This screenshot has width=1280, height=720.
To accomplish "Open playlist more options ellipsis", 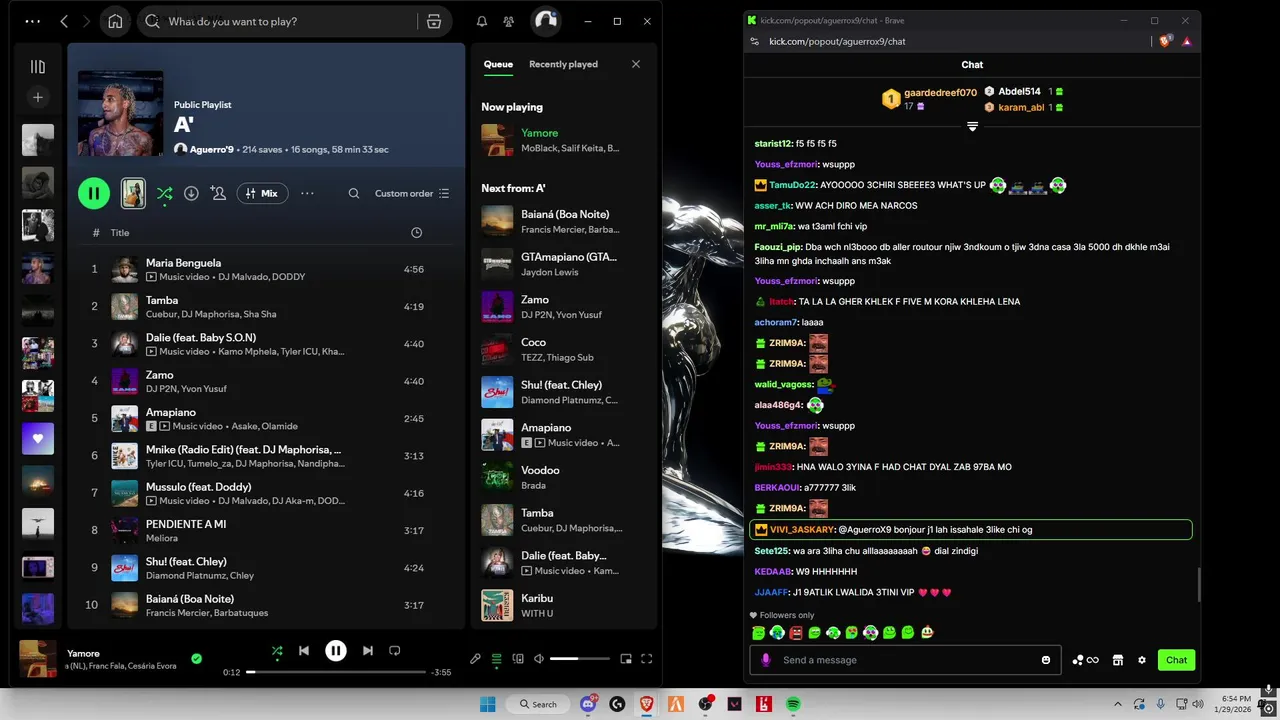I will point(307,193).
